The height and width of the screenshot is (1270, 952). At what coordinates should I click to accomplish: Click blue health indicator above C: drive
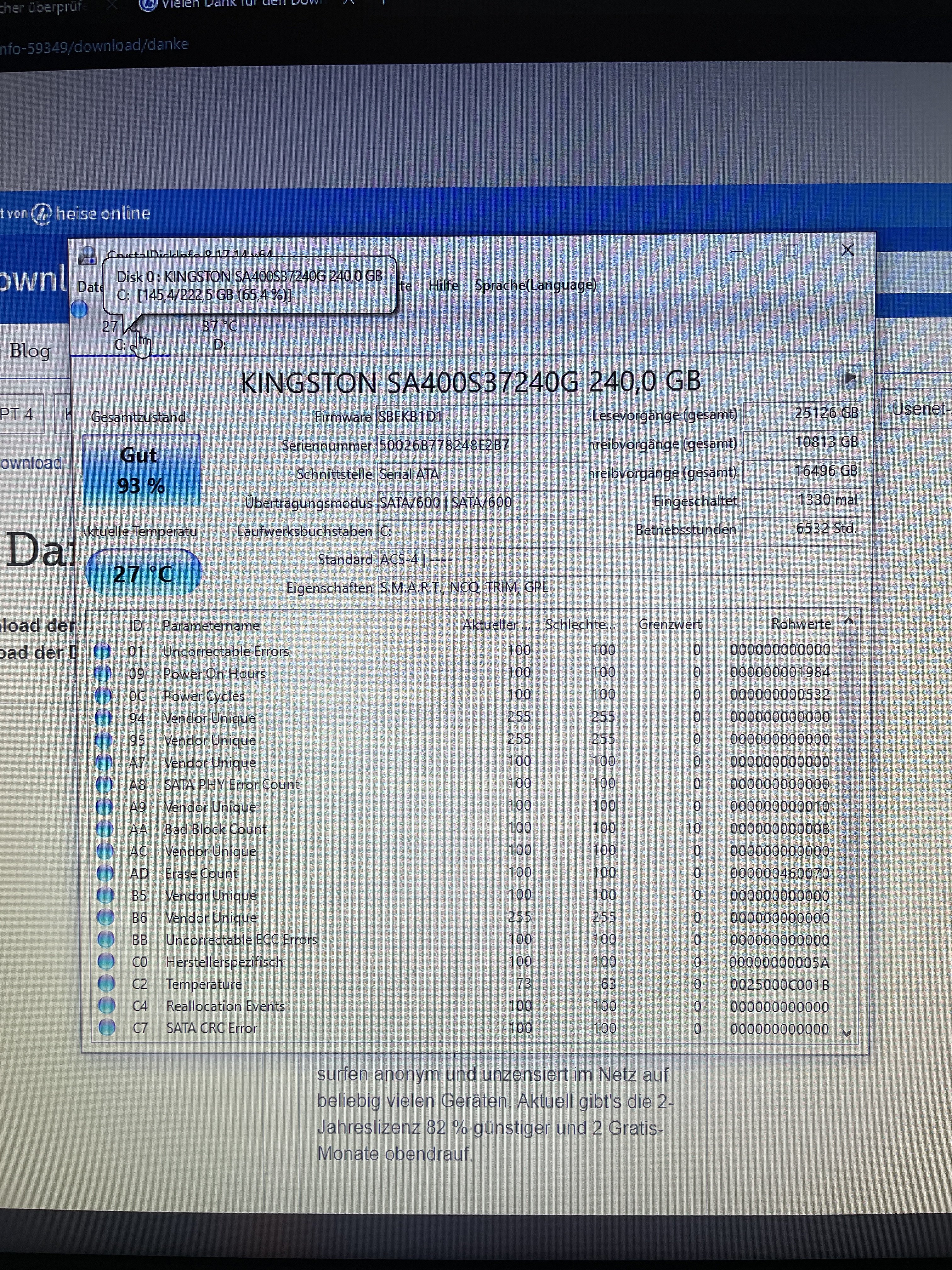[x=80, y=309]
